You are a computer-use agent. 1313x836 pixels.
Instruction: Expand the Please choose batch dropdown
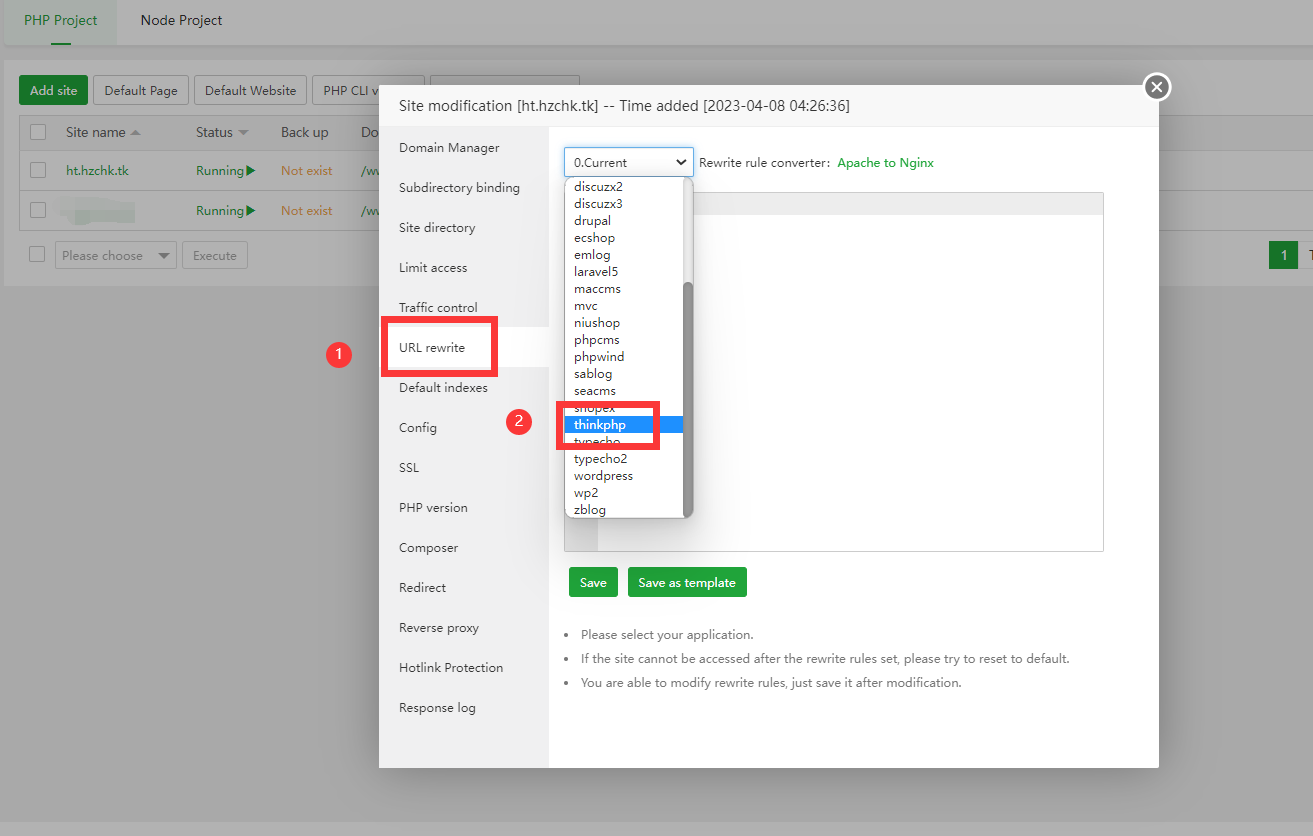point(115,256)
